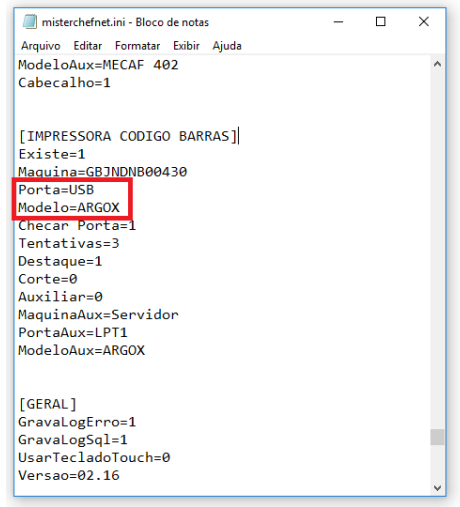
Task: Minimize the Bloco de notas window
Action: (338, 22)
